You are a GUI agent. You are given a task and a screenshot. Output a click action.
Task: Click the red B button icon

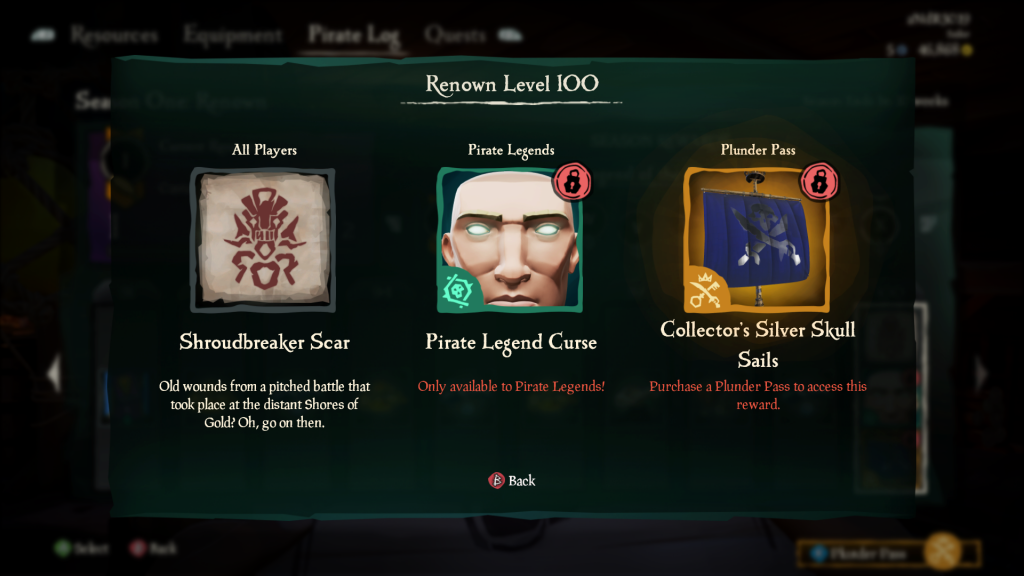496,481
